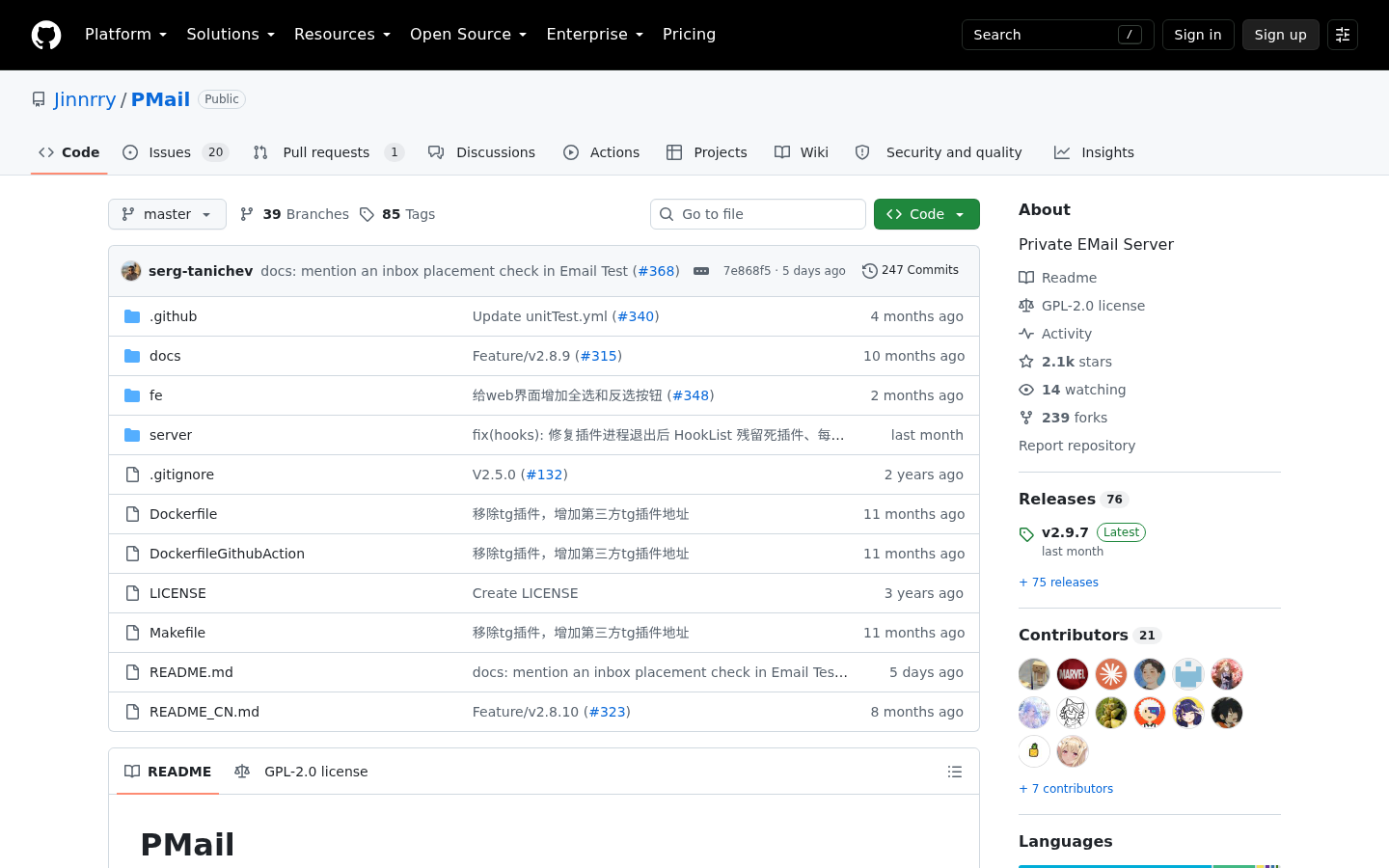Open the README outline icon
The image size is (1389, 868).
coord(955,772)
